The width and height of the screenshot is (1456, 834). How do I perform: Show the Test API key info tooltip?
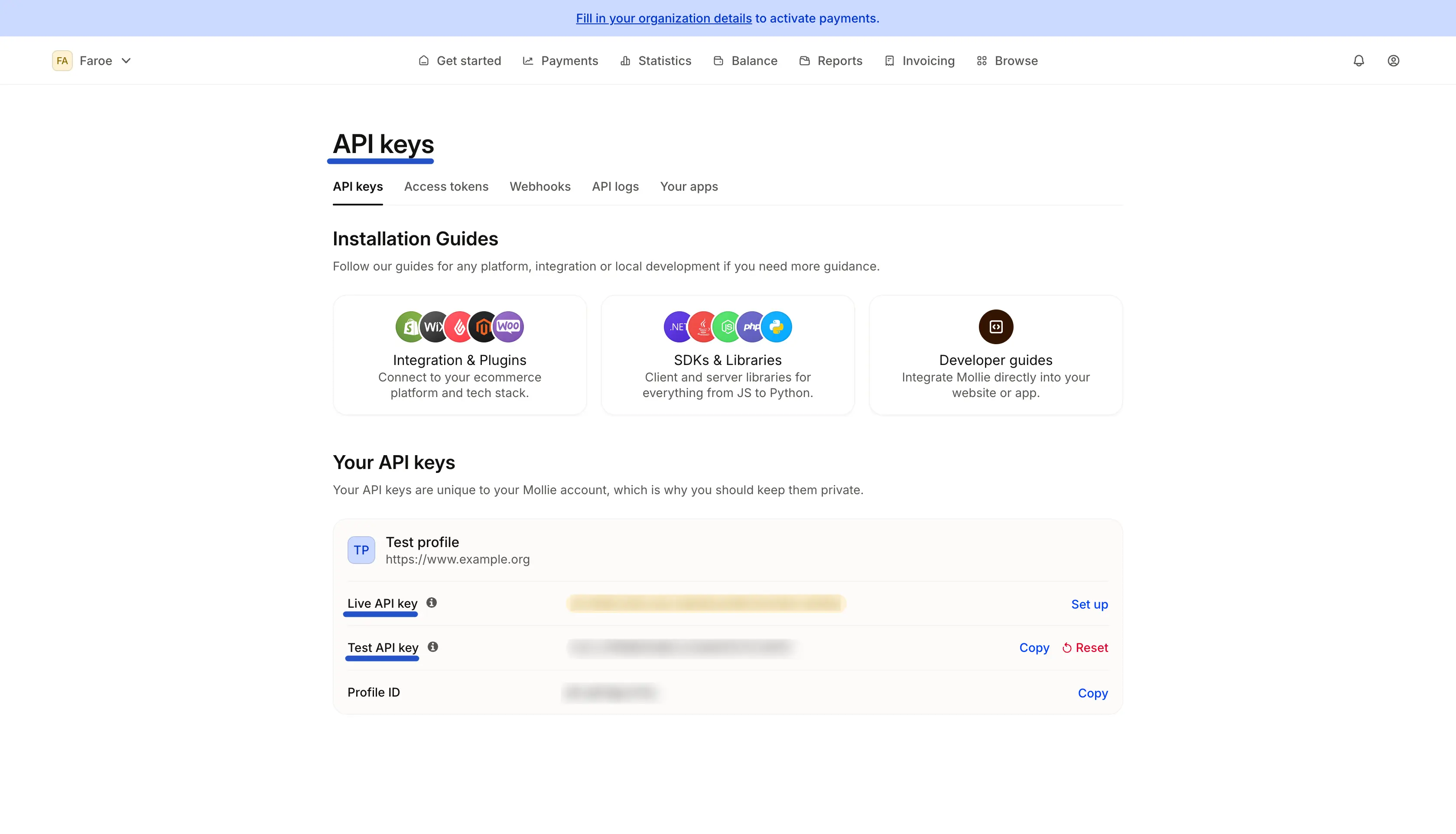pos(432,647)
